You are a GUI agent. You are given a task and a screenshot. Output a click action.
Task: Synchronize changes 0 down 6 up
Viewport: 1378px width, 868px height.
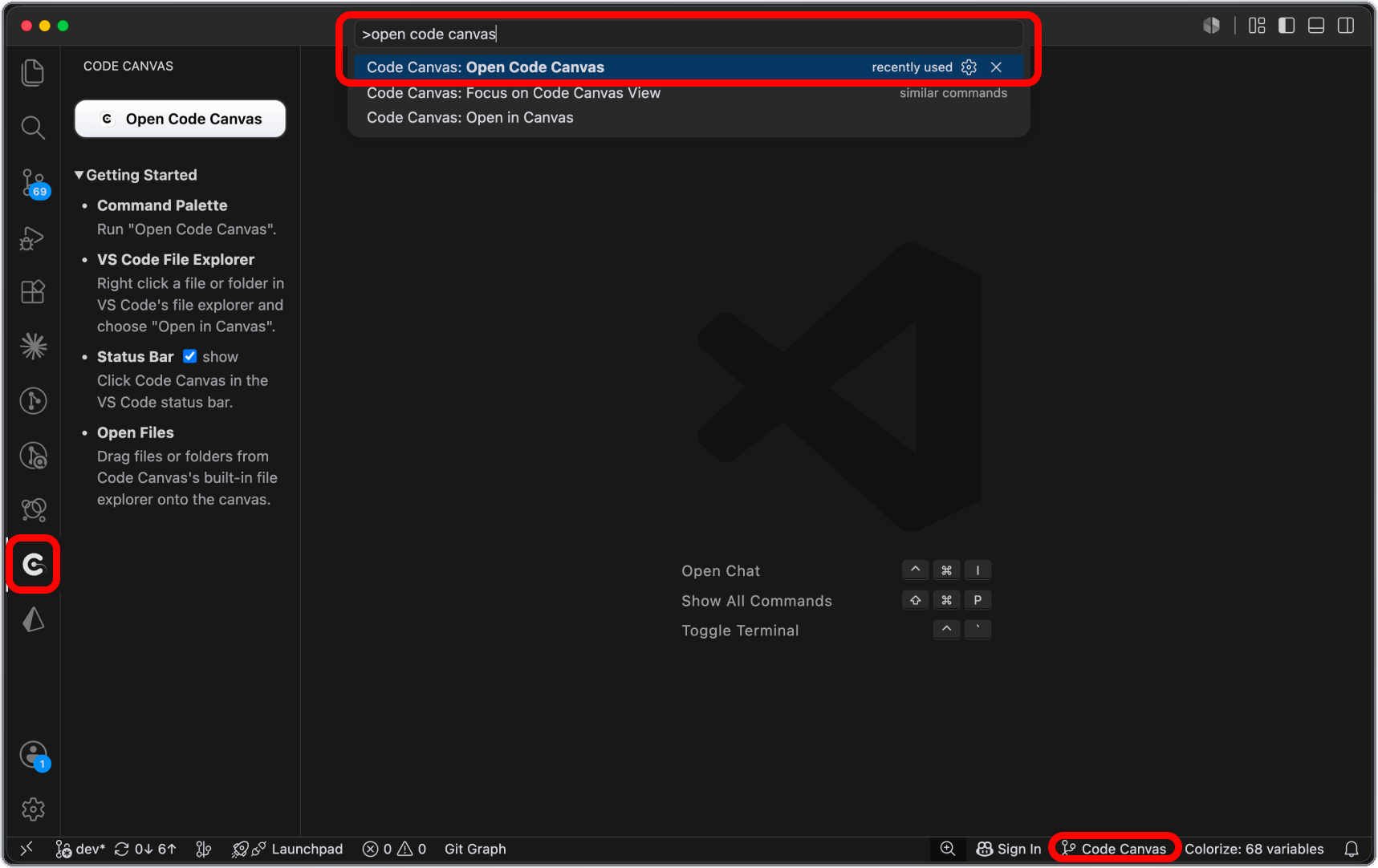tap(145, 849)
